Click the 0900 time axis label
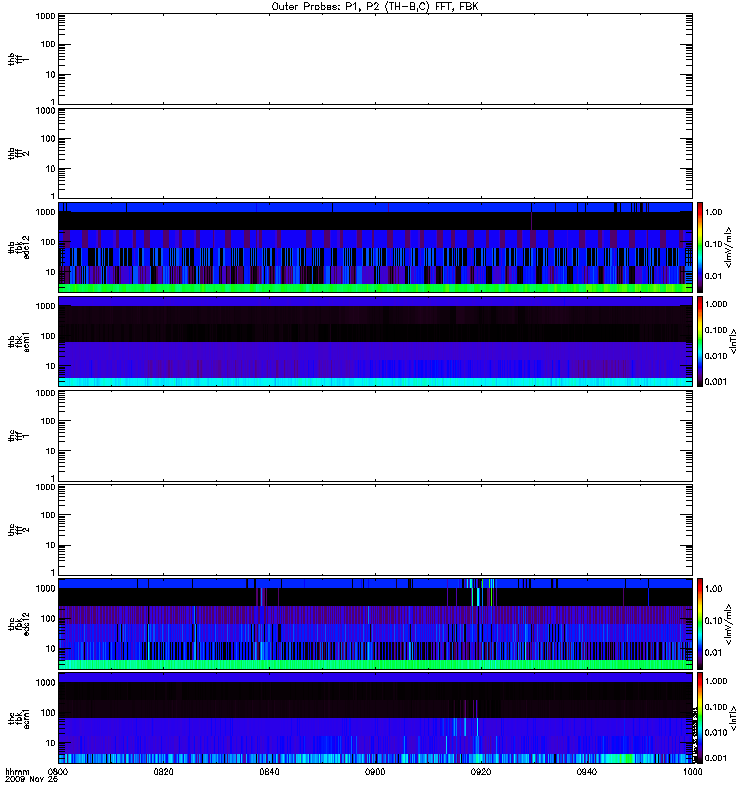 (x=375, y=772)
